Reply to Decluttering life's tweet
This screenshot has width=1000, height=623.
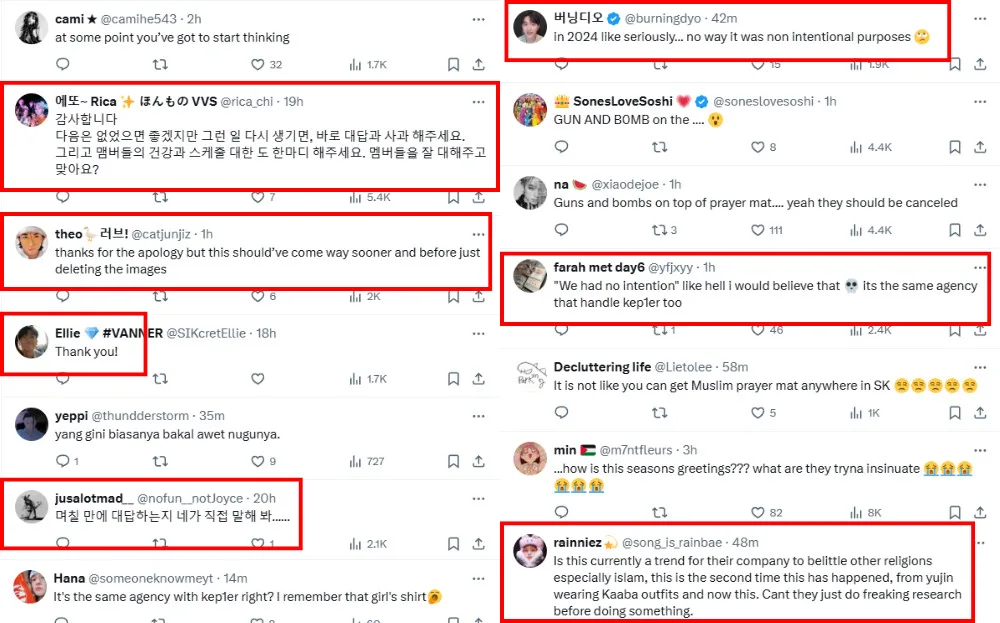(561, 413)
